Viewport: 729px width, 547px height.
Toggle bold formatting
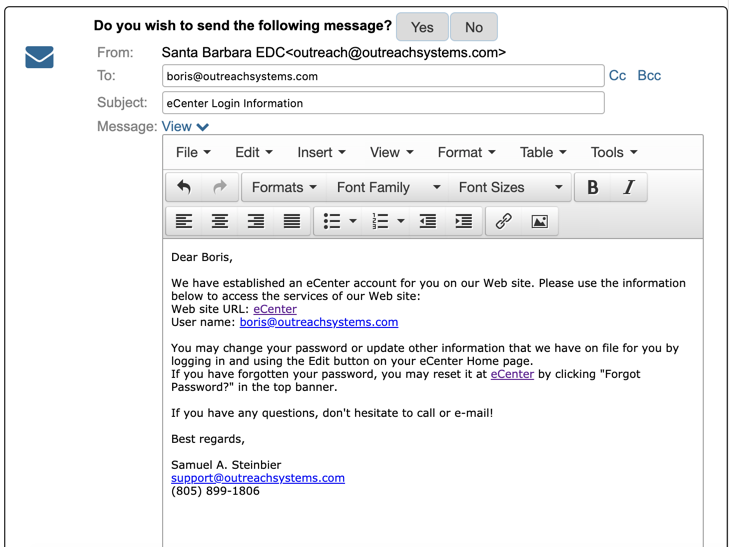click(x=593, y=187)
